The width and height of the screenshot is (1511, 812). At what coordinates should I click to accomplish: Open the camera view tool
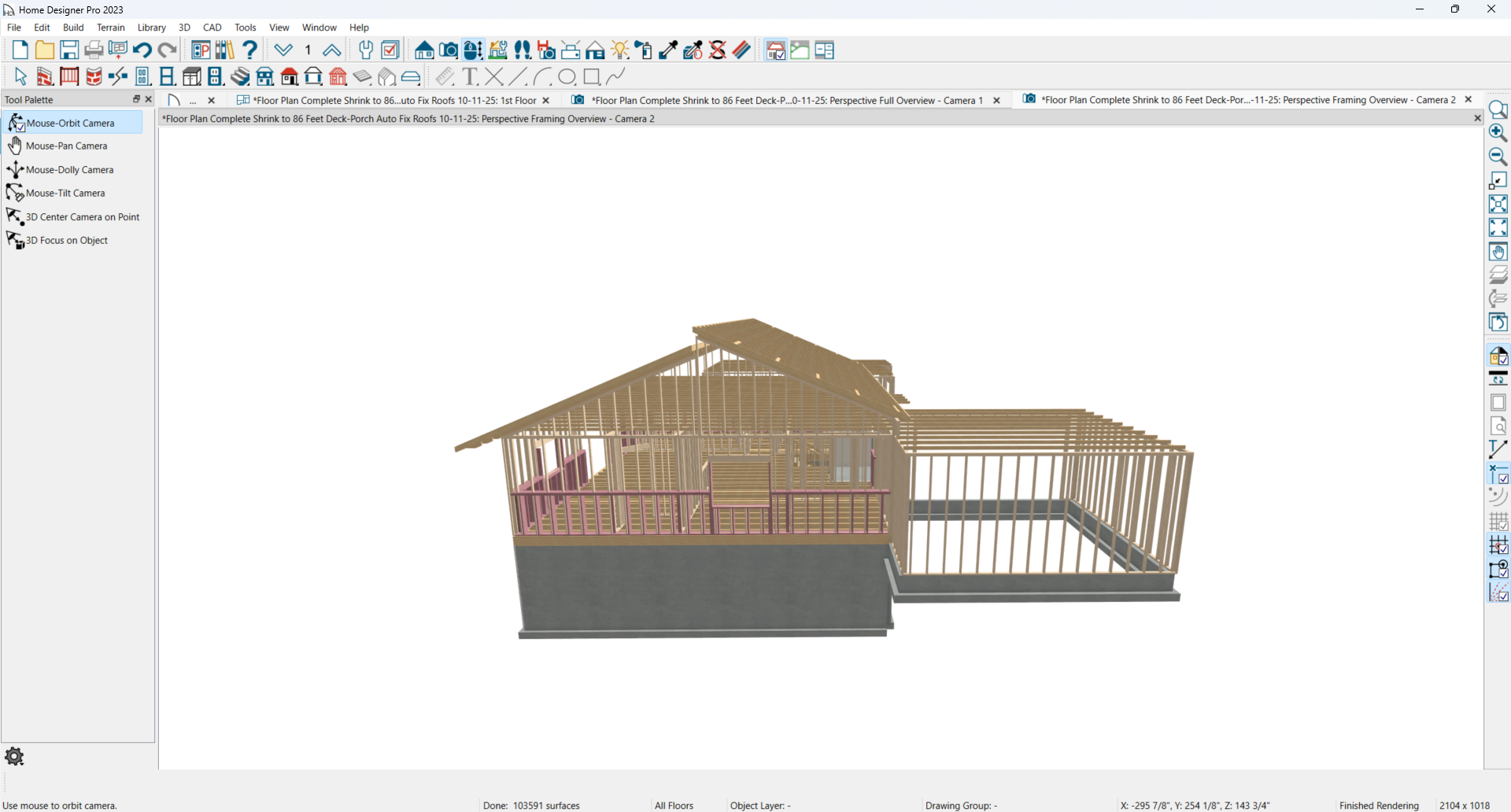tap(449, 50)
